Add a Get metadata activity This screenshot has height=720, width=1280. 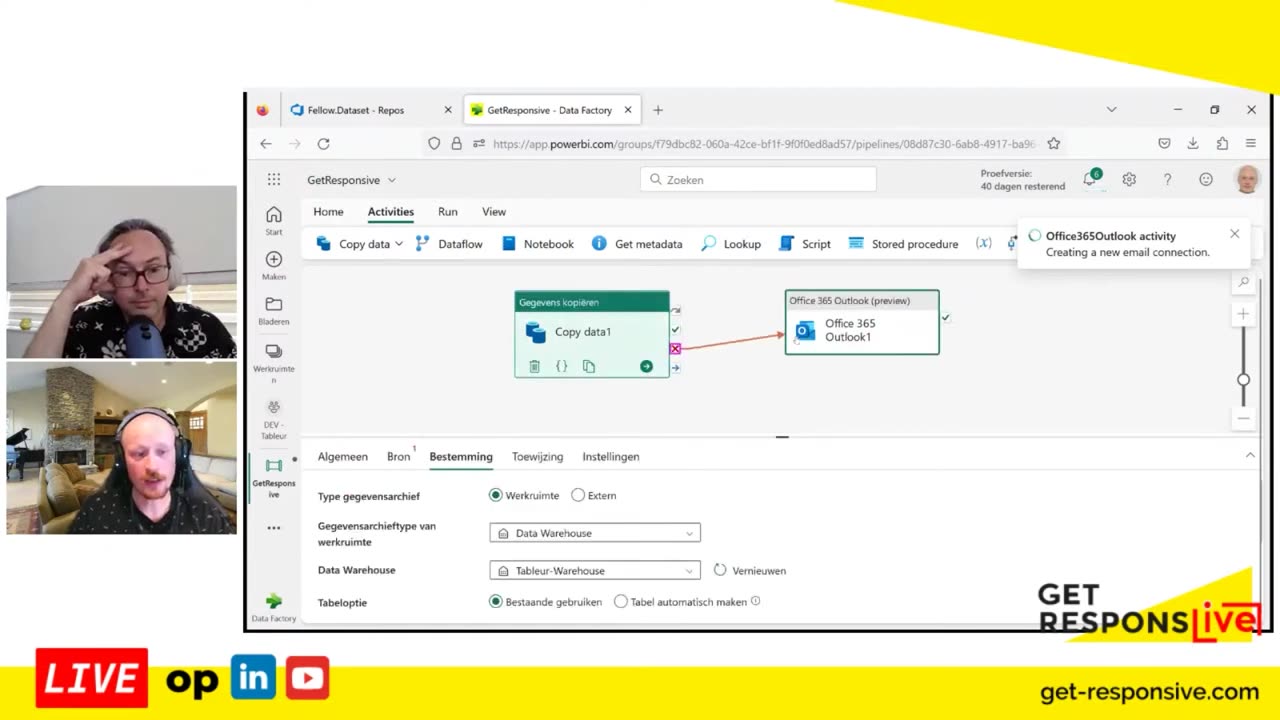[637, 244]
